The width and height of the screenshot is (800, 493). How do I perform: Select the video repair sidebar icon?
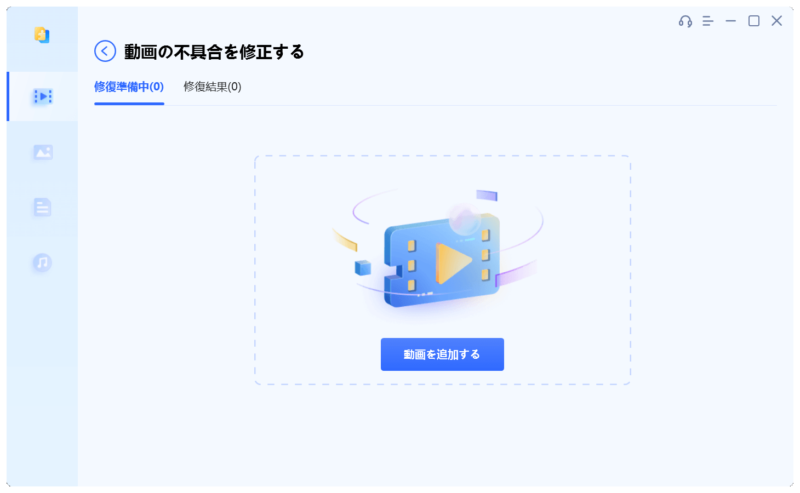click(x=43, y=96)
